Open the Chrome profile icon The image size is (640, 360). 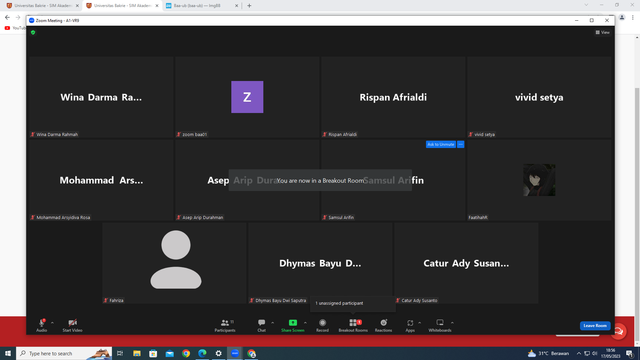pyautogui.click(x=622, y=18)
